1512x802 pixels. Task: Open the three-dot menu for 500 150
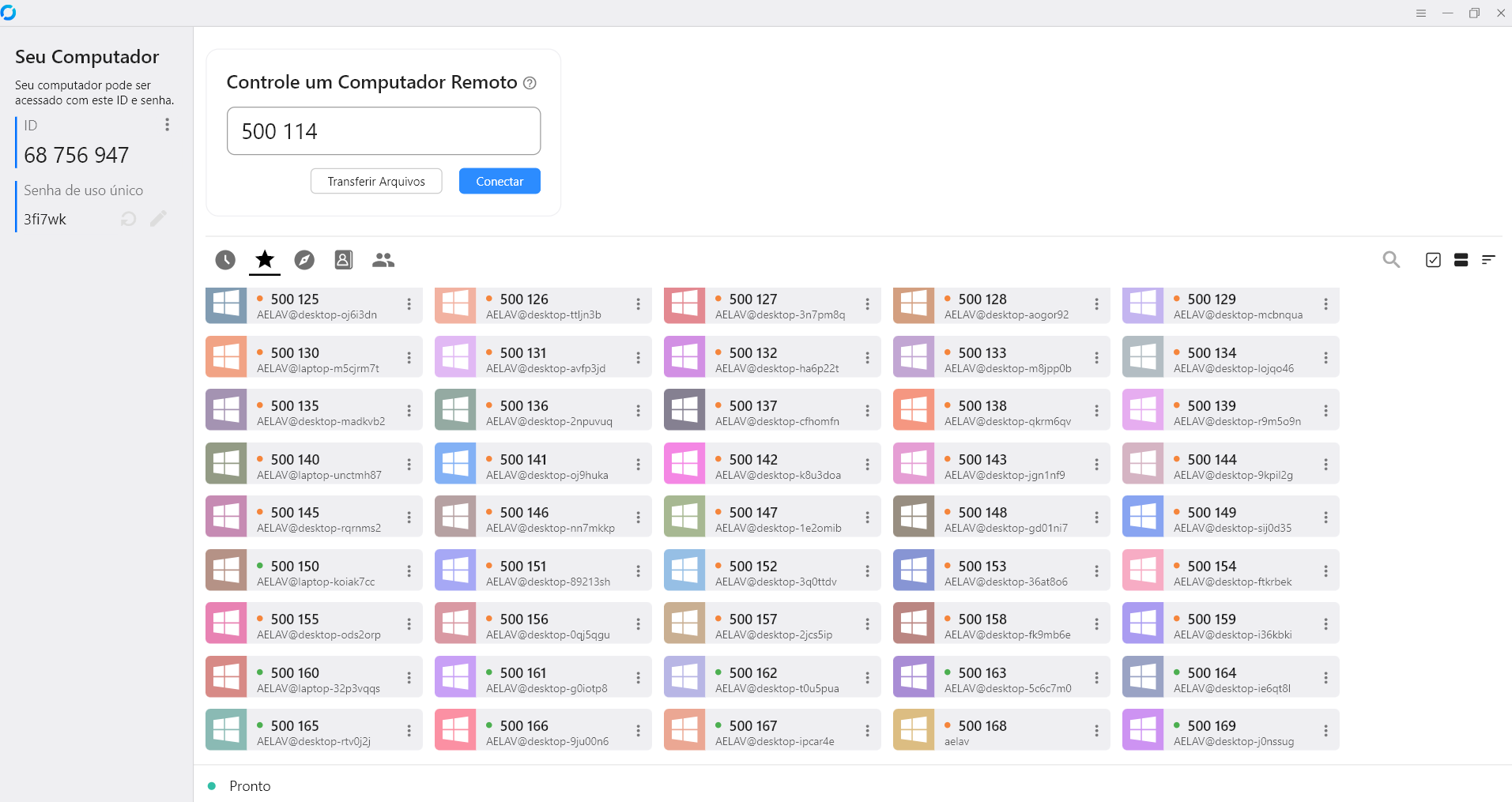click(409, 571)
